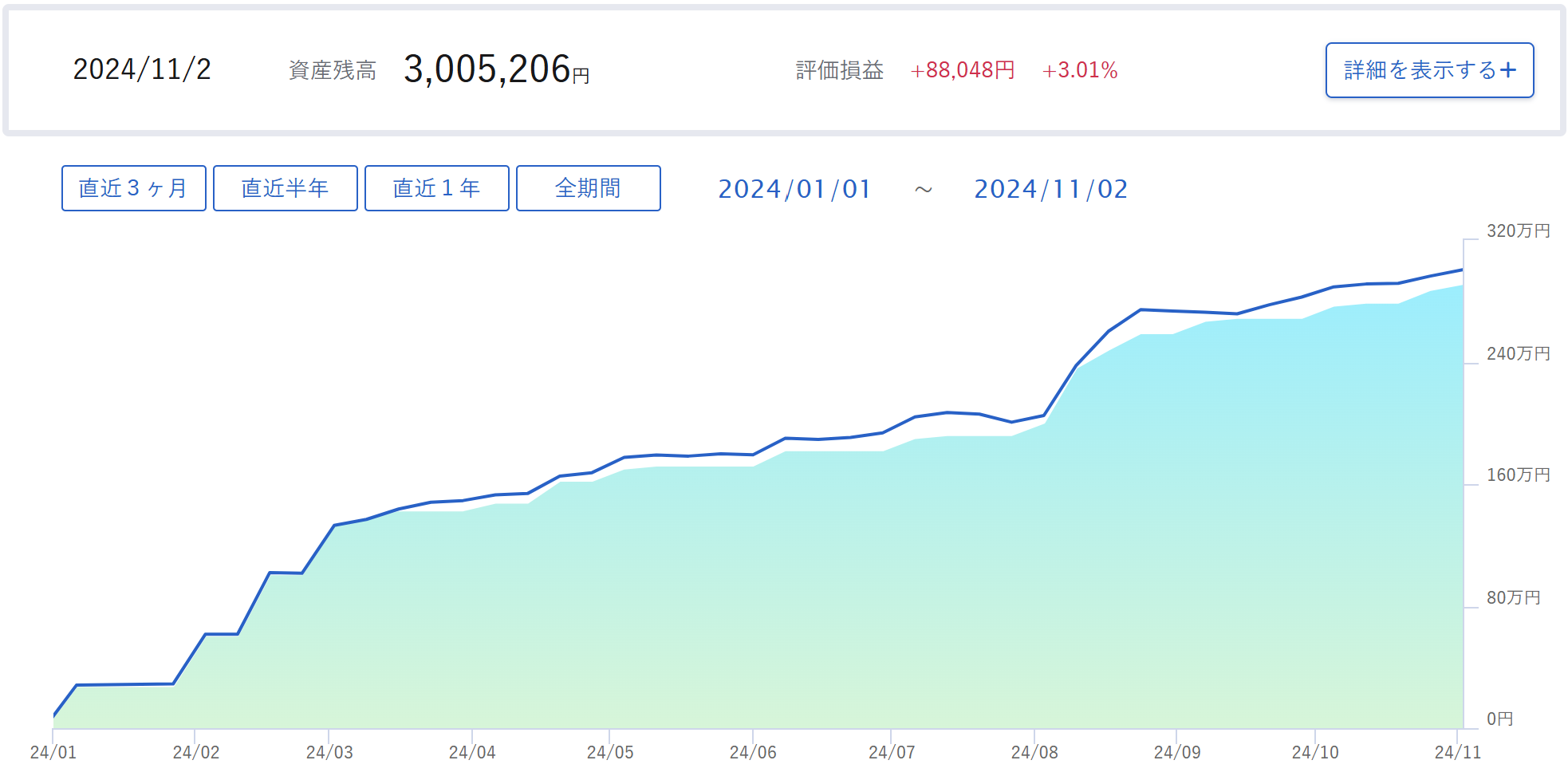Viewport: 1568px width, 772px height.
Task: Click the 24/08 axis tick label
Action: pyautogui.click(x=1034, y=752)
